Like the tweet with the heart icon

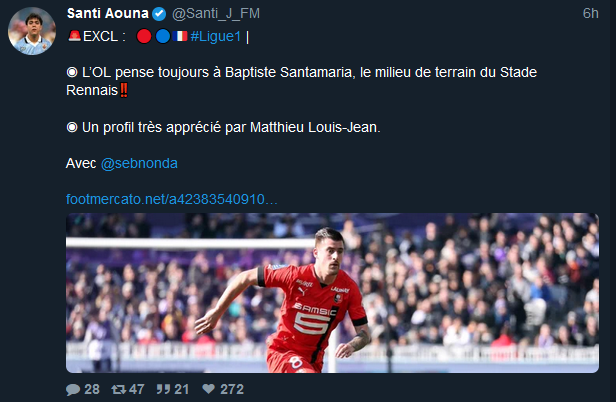pyautogui.click(x=208, y=389)
